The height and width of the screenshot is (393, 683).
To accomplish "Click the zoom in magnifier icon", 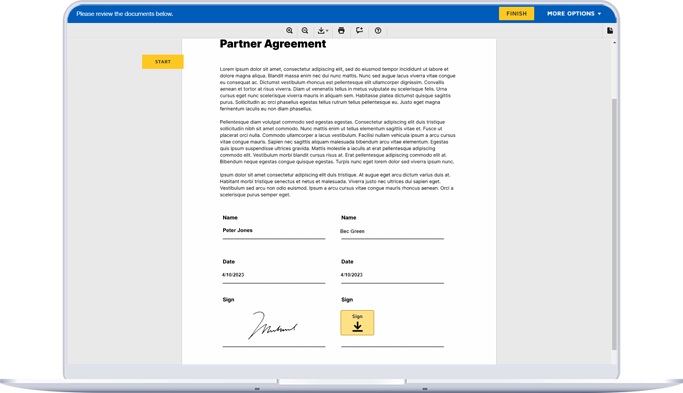I will tap(289, 30).
